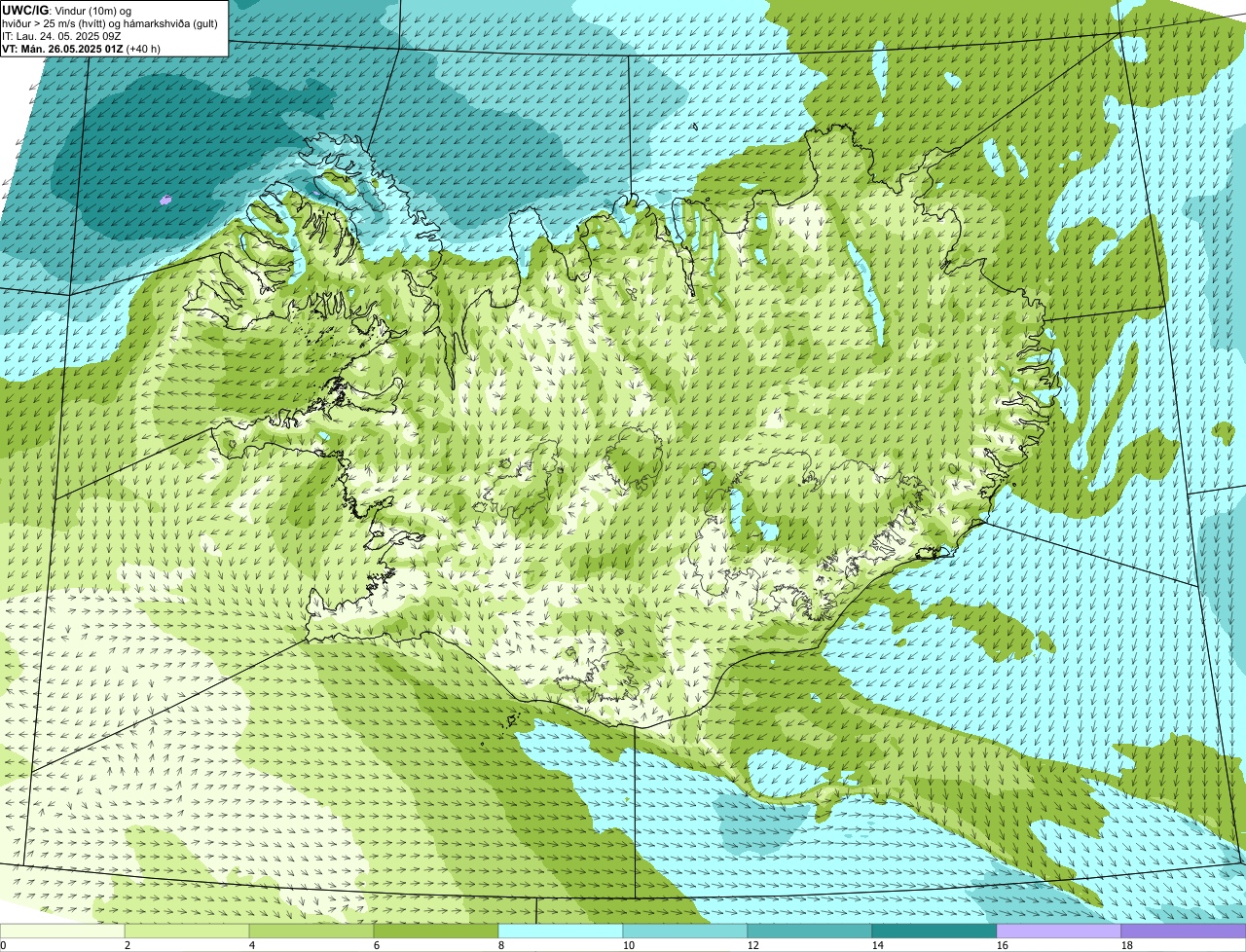
Task: Click the light purple 16–18 m/s legend swatch
Action: tap(1059, 931)
